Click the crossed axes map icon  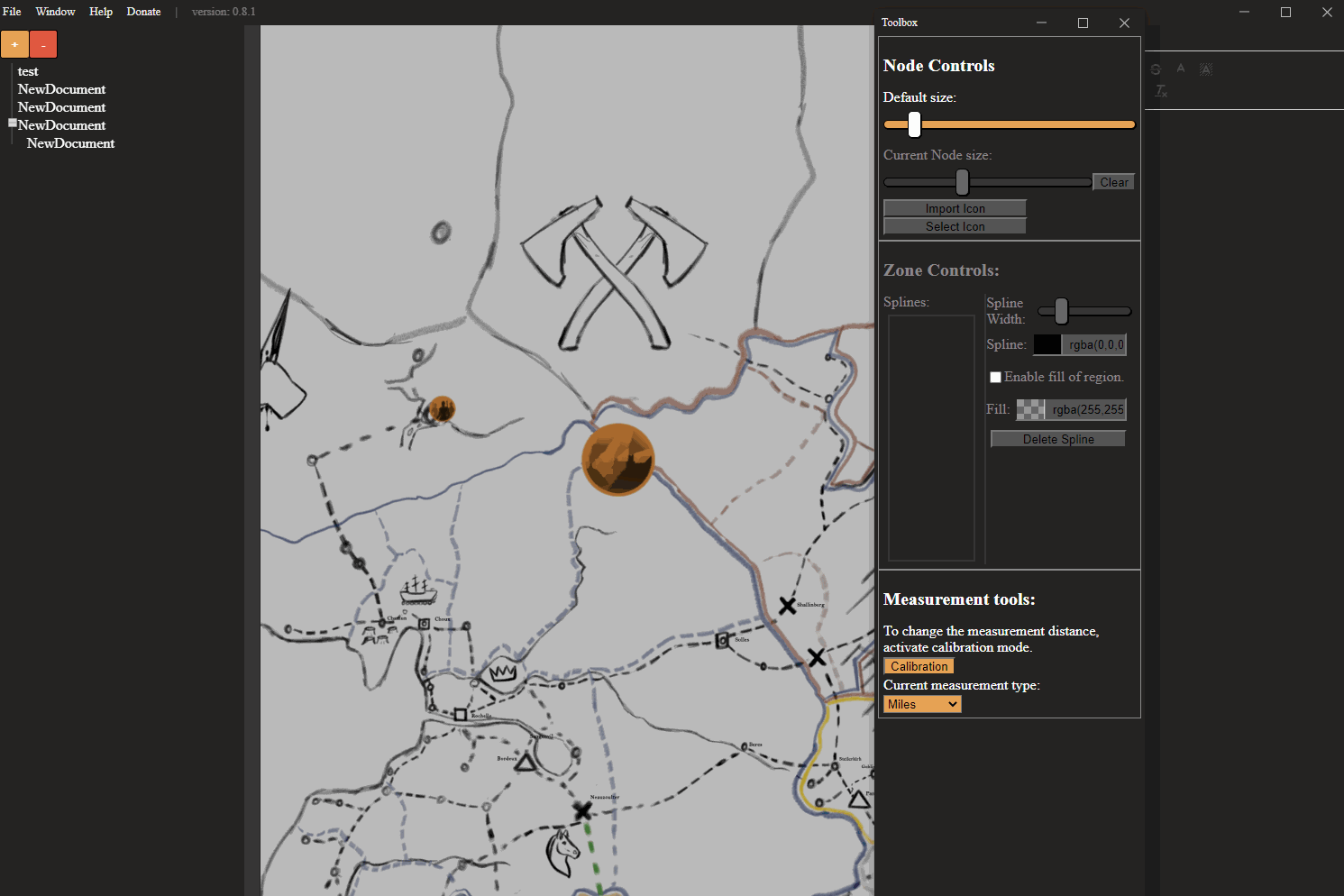coord(614,273)
